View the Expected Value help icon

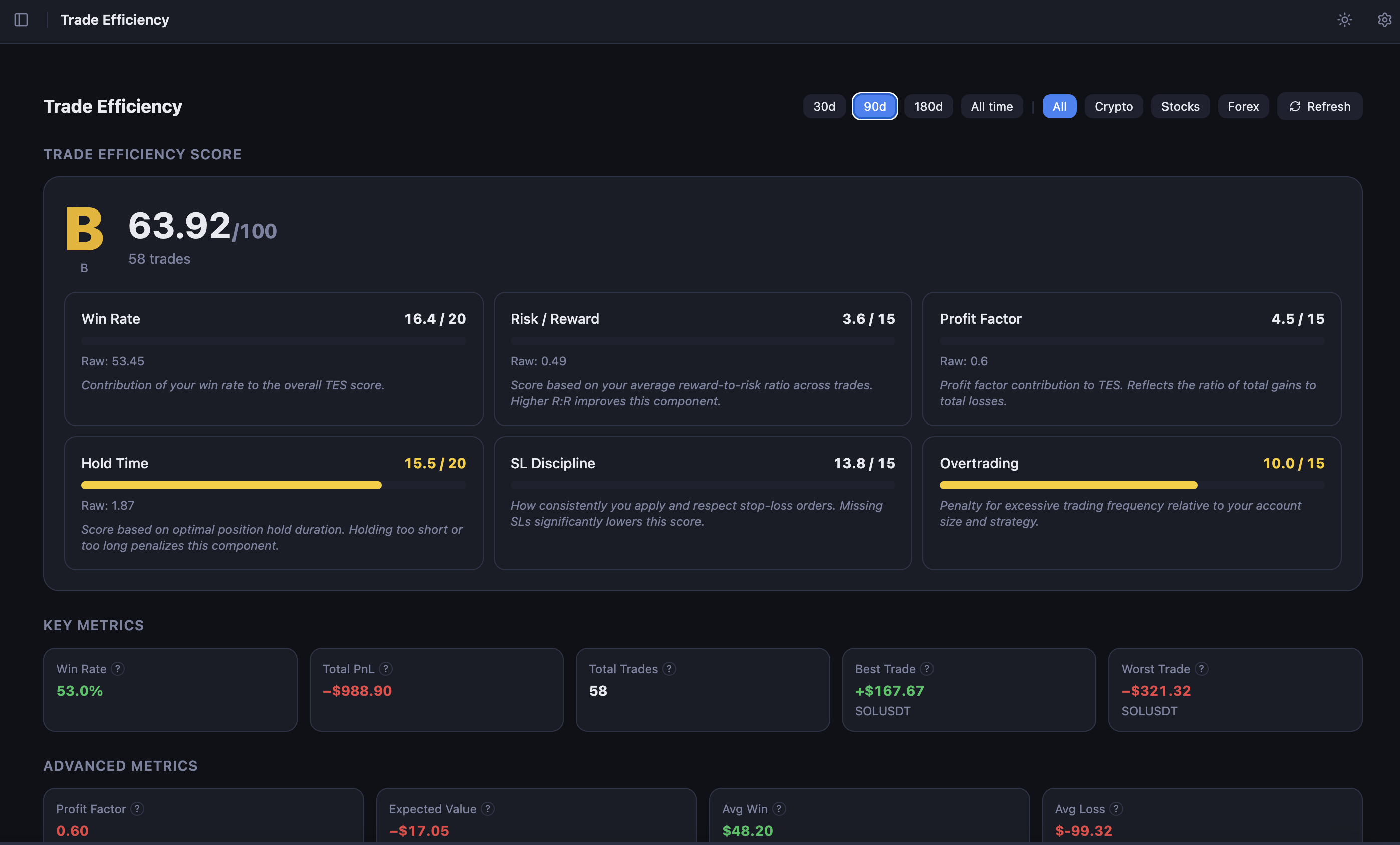coord(487,809)
